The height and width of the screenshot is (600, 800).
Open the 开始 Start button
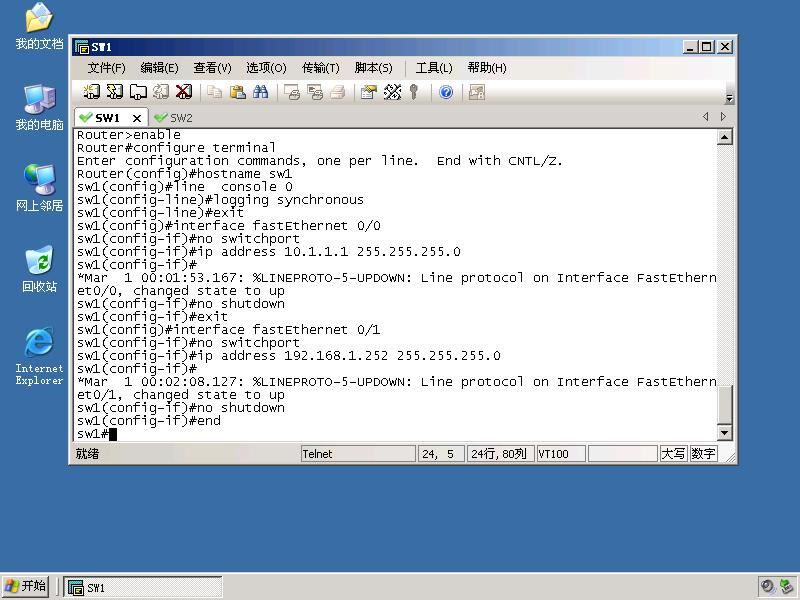click(25, 586)
